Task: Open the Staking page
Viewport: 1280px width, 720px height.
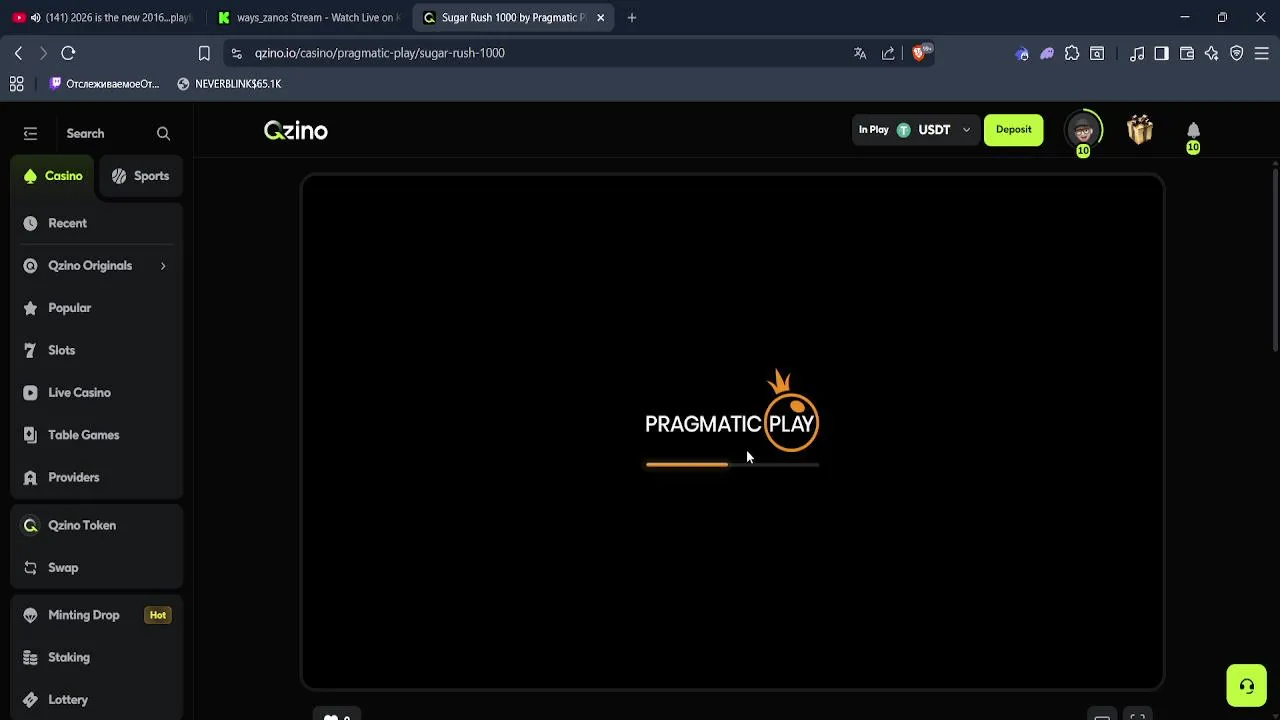Action: pyautogui.click(x=97, y=657)
